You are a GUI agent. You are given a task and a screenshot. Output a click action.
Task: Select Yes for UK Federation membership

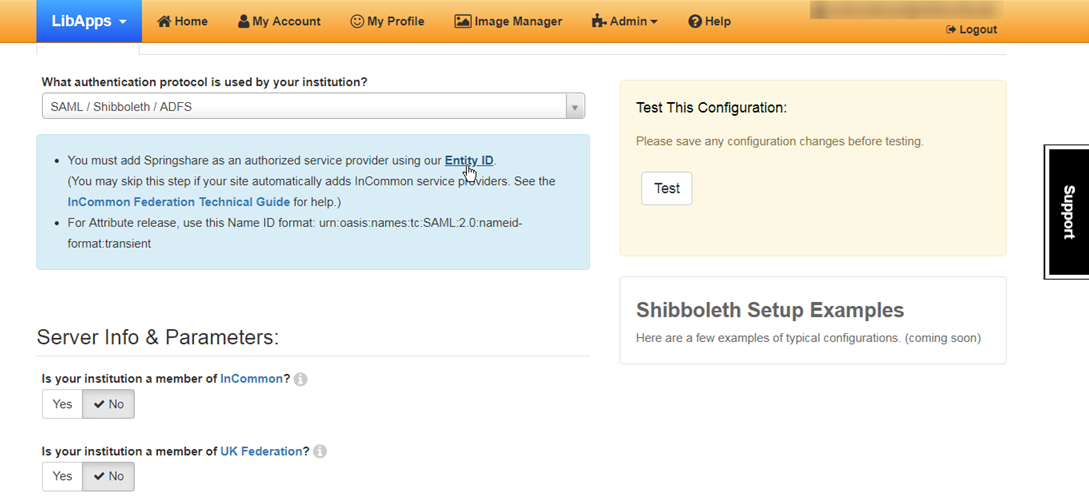[x=63, y=476]
